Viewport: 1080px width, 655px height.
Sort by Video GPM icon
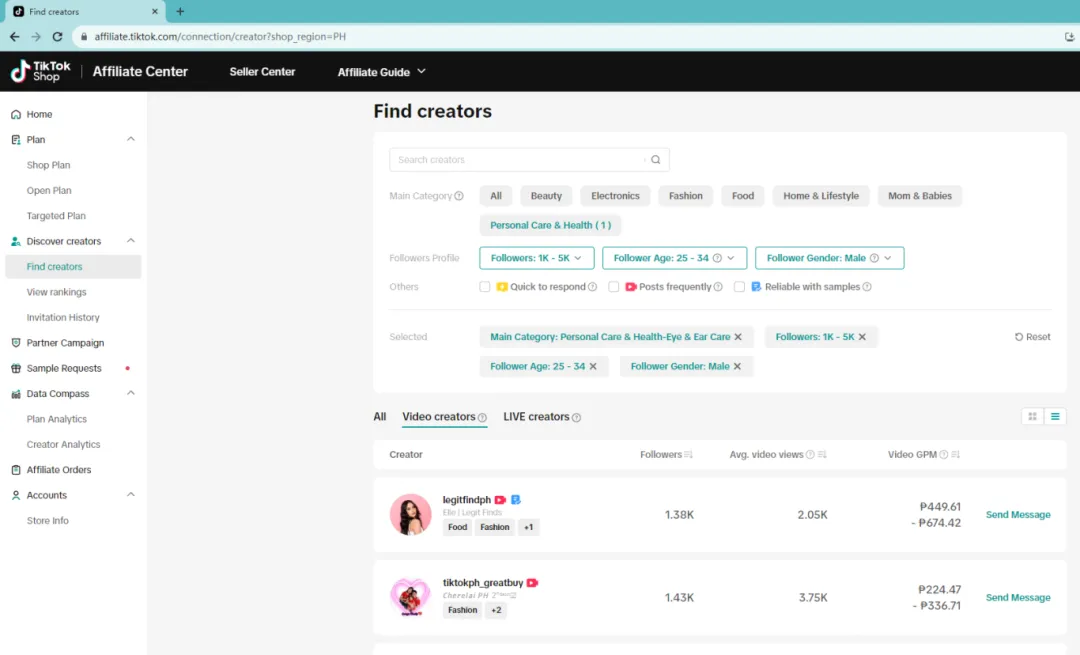[955, 455]
